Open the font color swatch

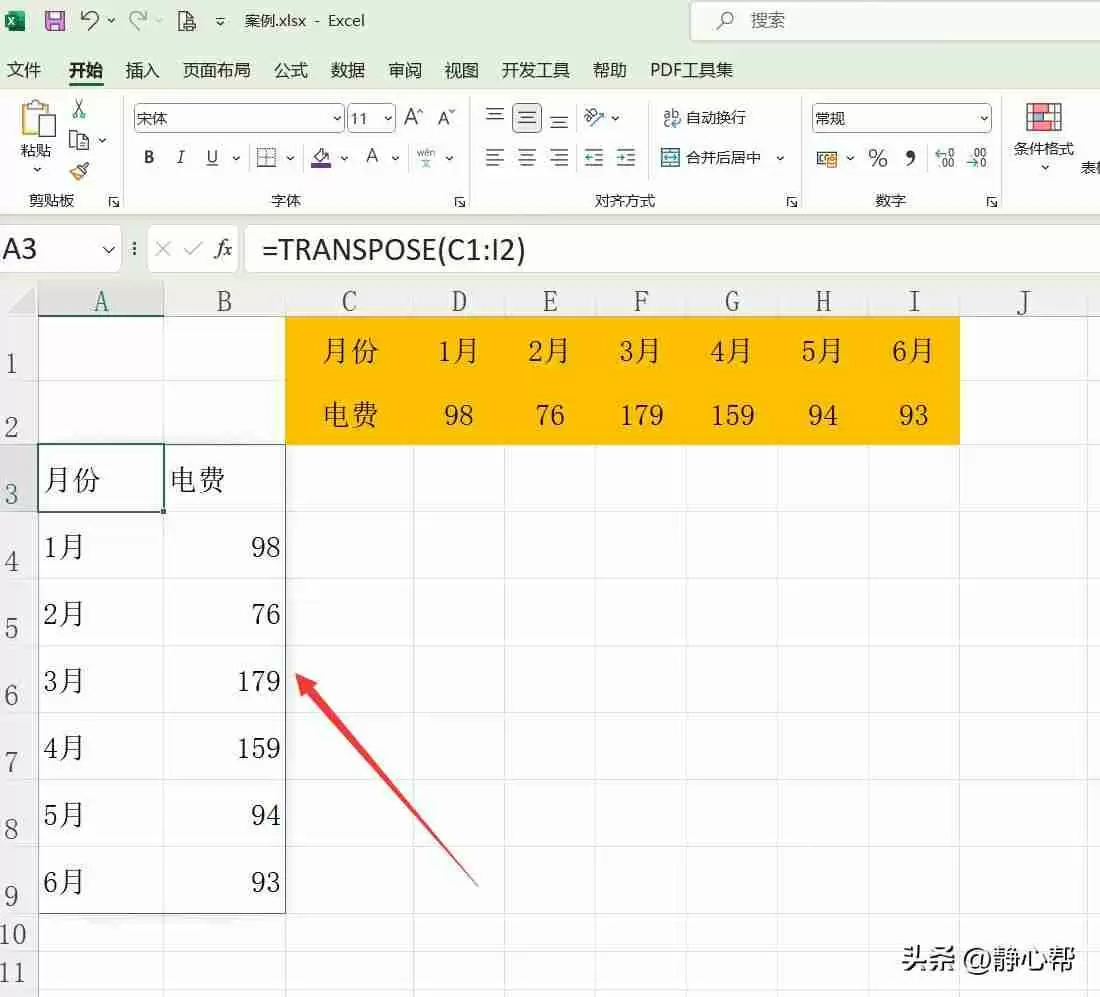[371, 157]
